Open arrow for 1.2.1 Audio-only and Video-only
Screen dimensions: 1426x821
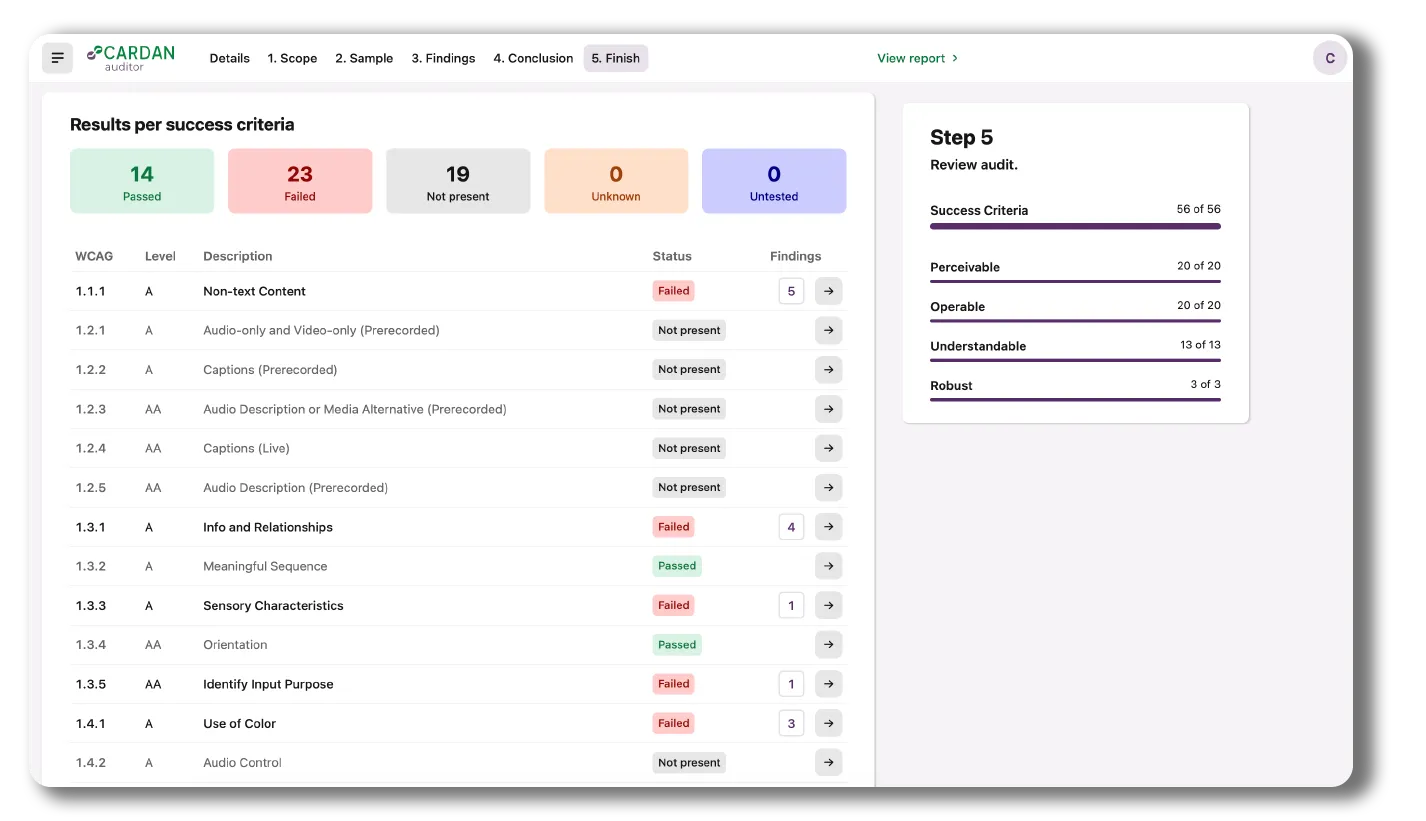click(x=828, y=330)
